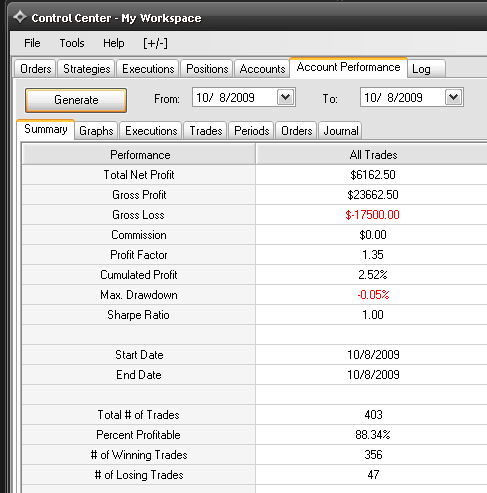Click the Control Center window icon

20,17
